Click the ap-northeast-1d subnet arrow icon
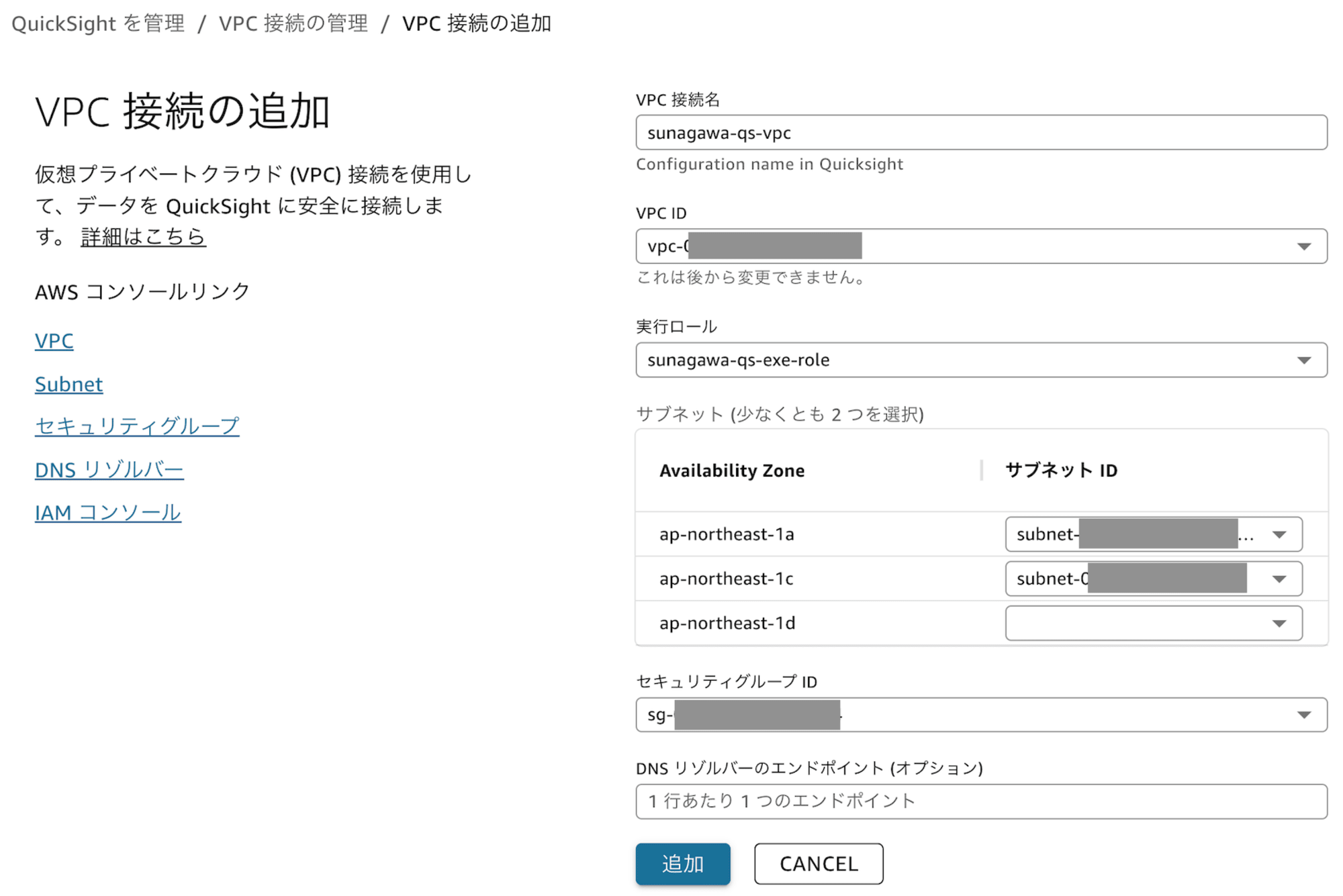Viewport: 1343px width, 896px height. 1279,624
